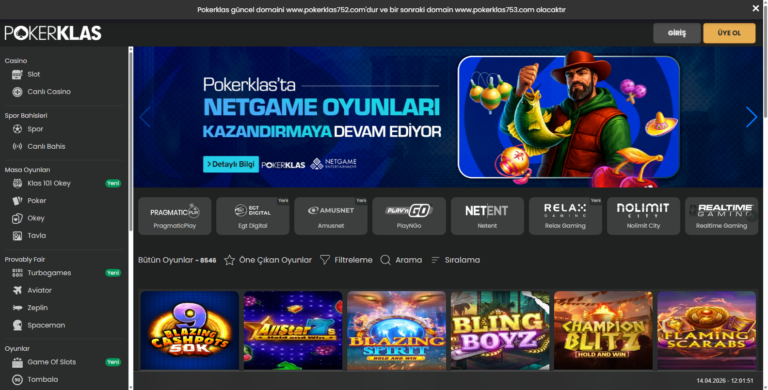Open Klas 101 Okey icon

pos(17,183)
